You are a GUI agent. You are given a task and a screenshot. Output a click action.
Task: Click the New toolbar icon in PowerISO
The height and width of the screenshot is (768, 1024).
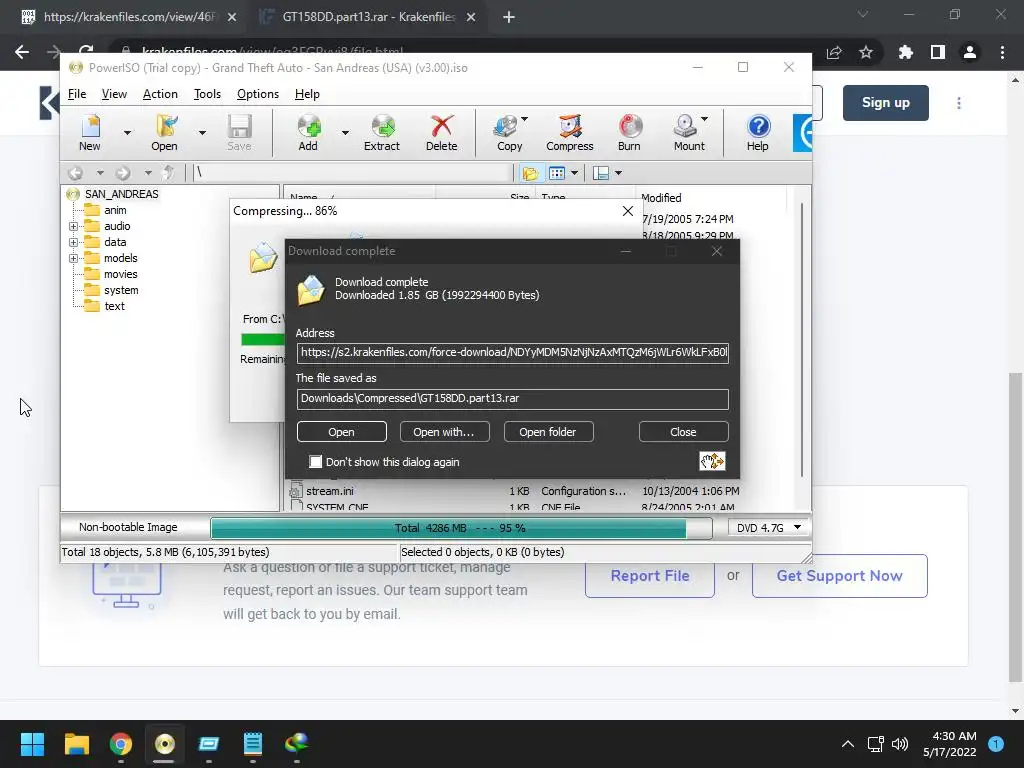tap(90, 133)
